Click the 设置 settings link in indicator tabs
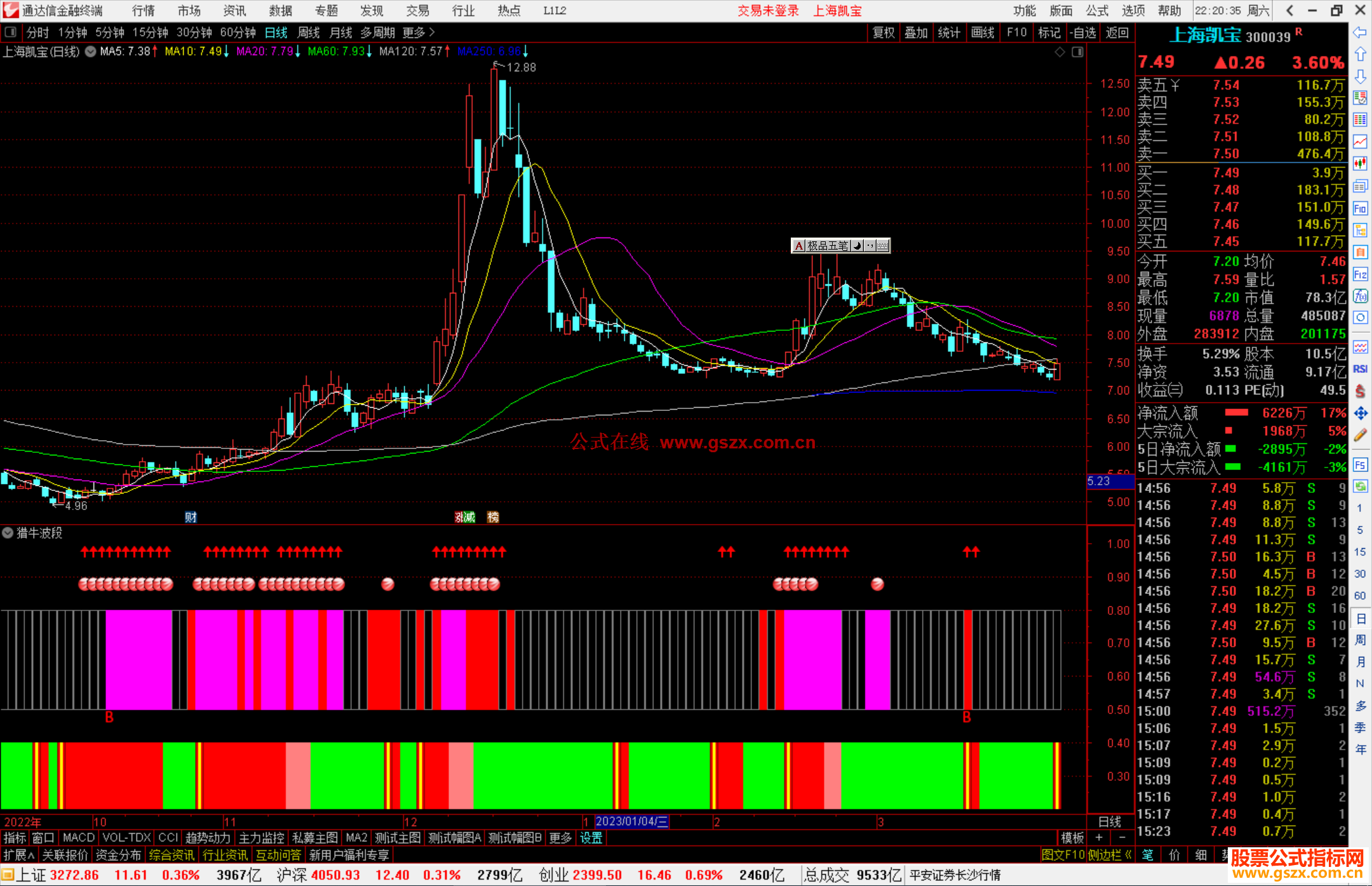1372x886 pixels. (591, 838)
